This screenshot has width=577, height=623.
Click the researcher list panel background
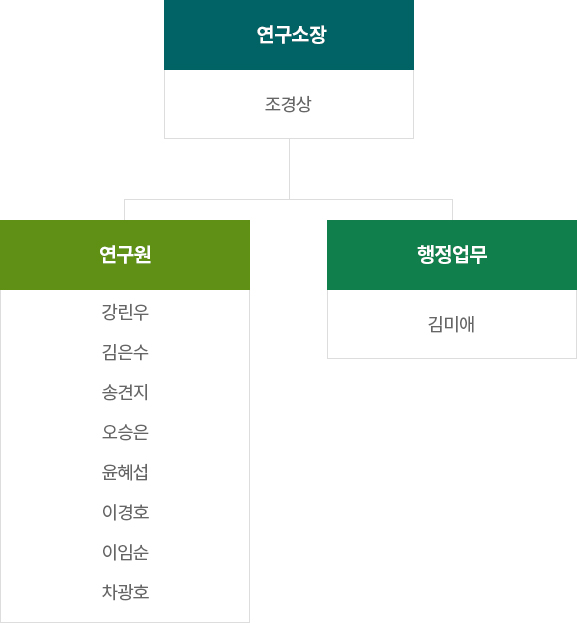125,456
